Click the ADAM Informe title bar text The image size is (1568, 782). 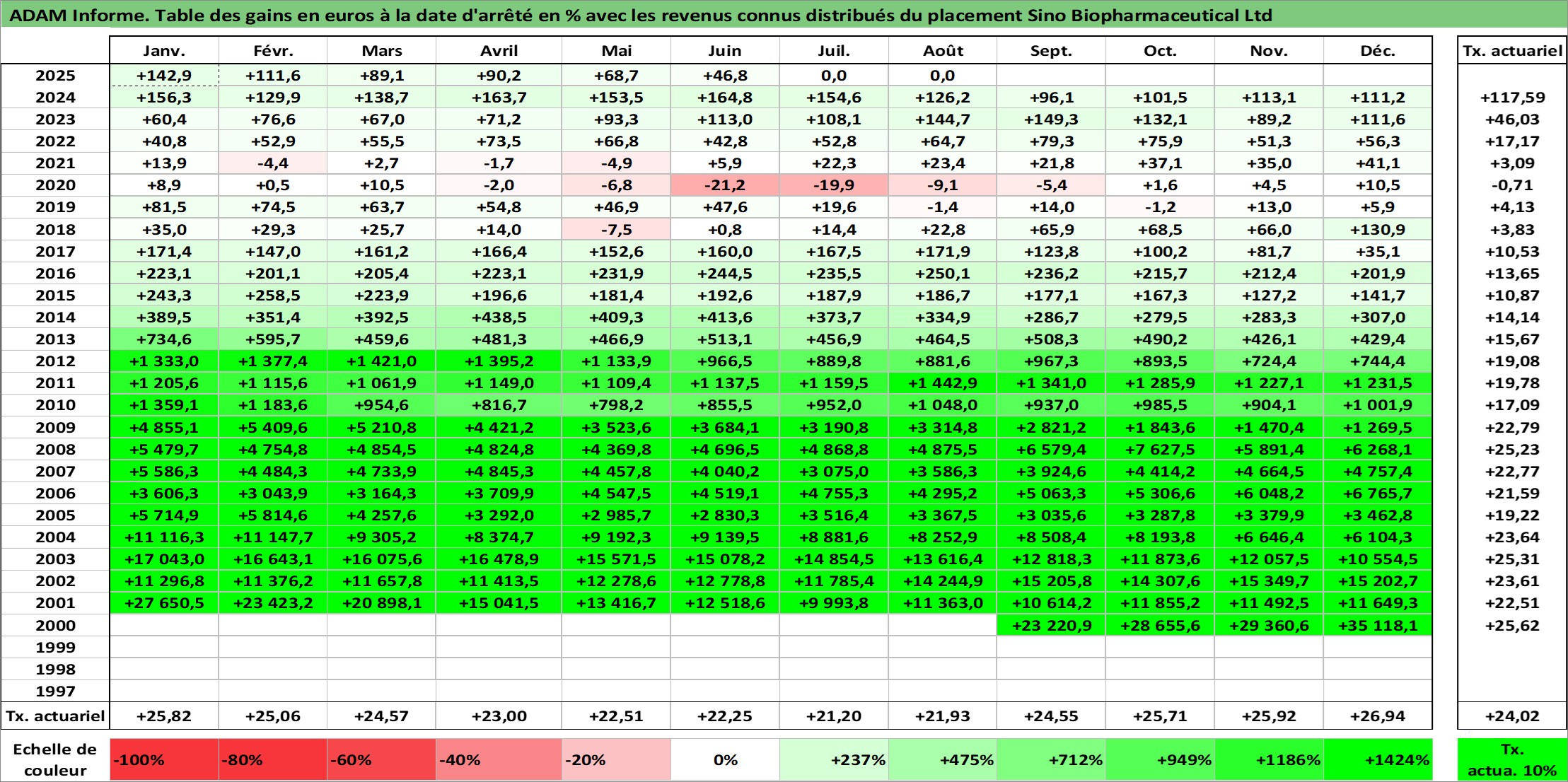pyautogui.click(x=640, y=15)
